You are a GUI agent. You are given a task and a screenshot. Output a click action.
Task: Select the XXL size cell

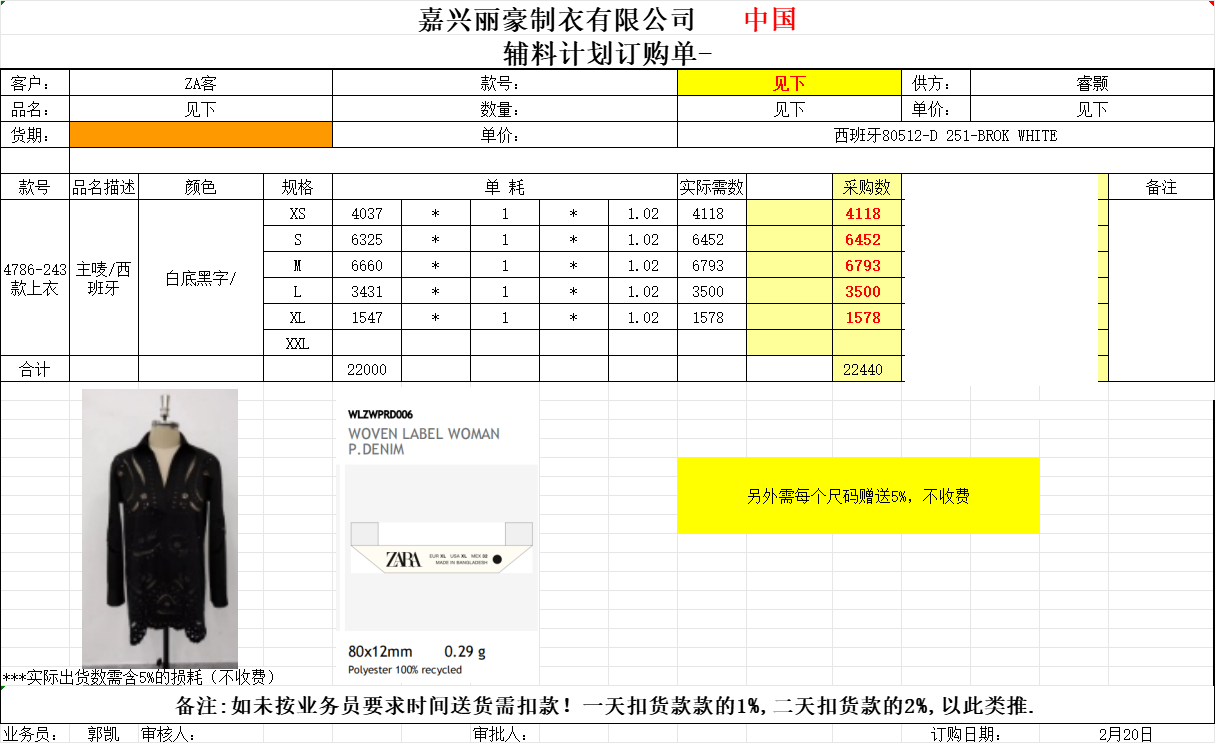(x=298, y=344)
